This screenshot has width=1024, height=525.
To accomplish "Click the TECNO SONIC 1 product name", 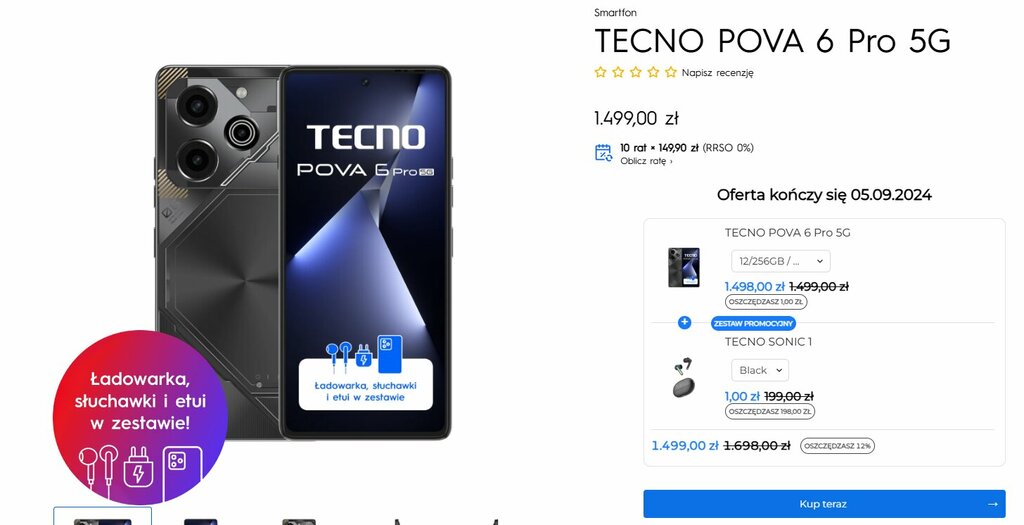I will click(768, 342).
